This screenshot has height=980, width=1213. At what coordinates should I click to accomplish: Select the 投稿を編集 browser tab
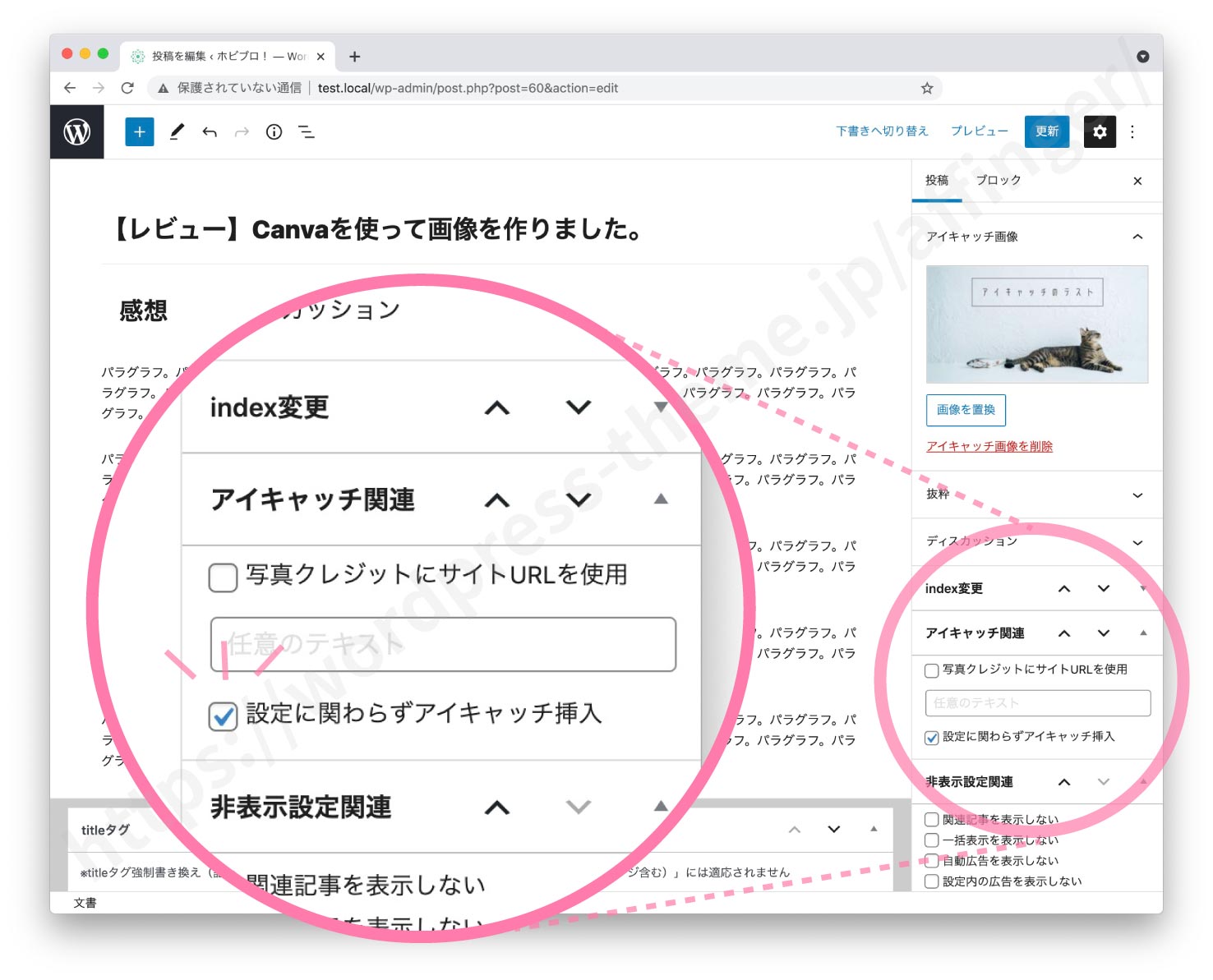coord(228,57)
